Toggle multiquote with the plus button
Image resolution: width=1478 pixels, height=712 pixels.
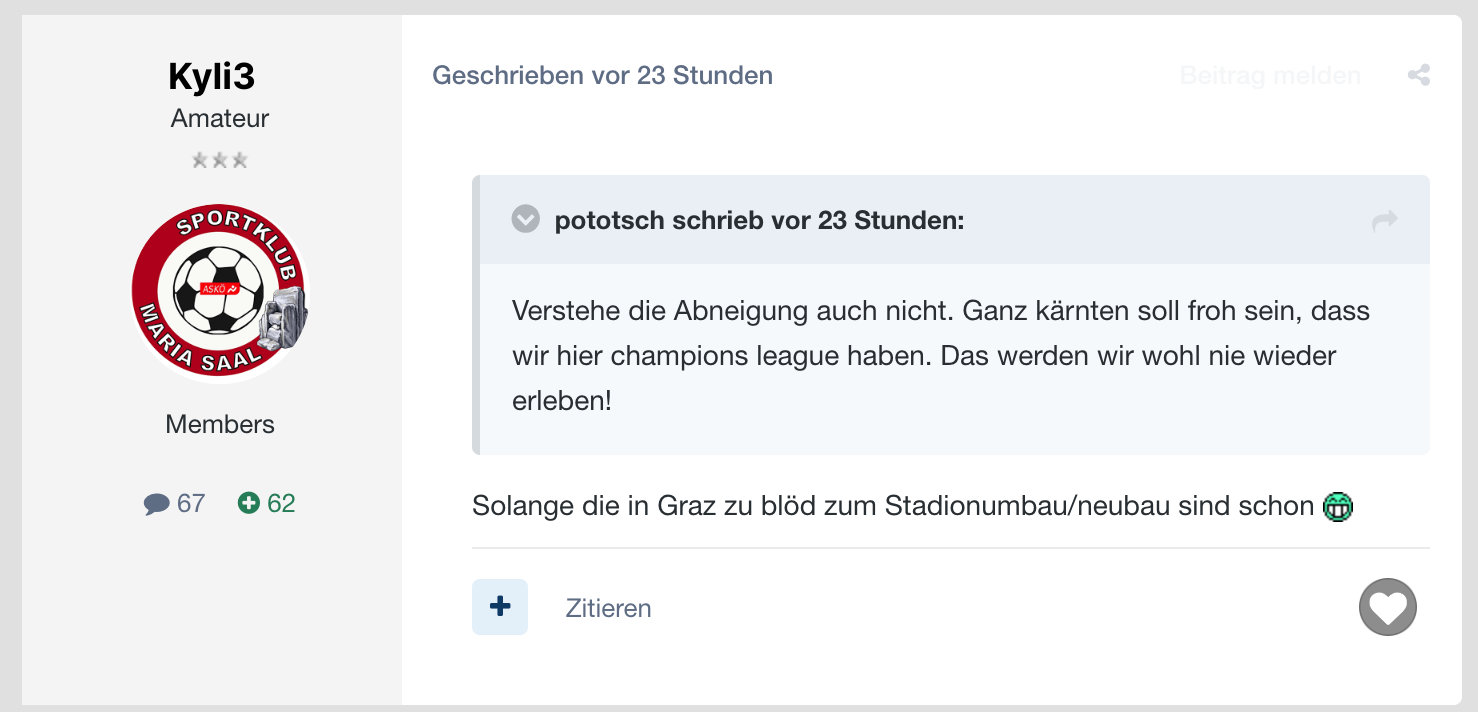pyautogui.click(x=500, y=607)
